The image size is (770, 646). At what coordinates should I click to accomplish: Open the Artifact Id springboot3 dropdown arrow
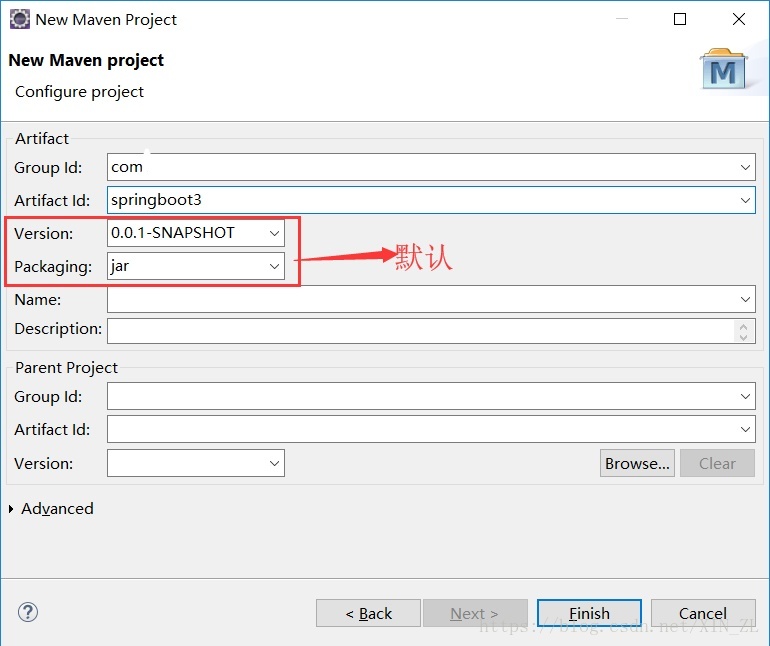[745, 200]
